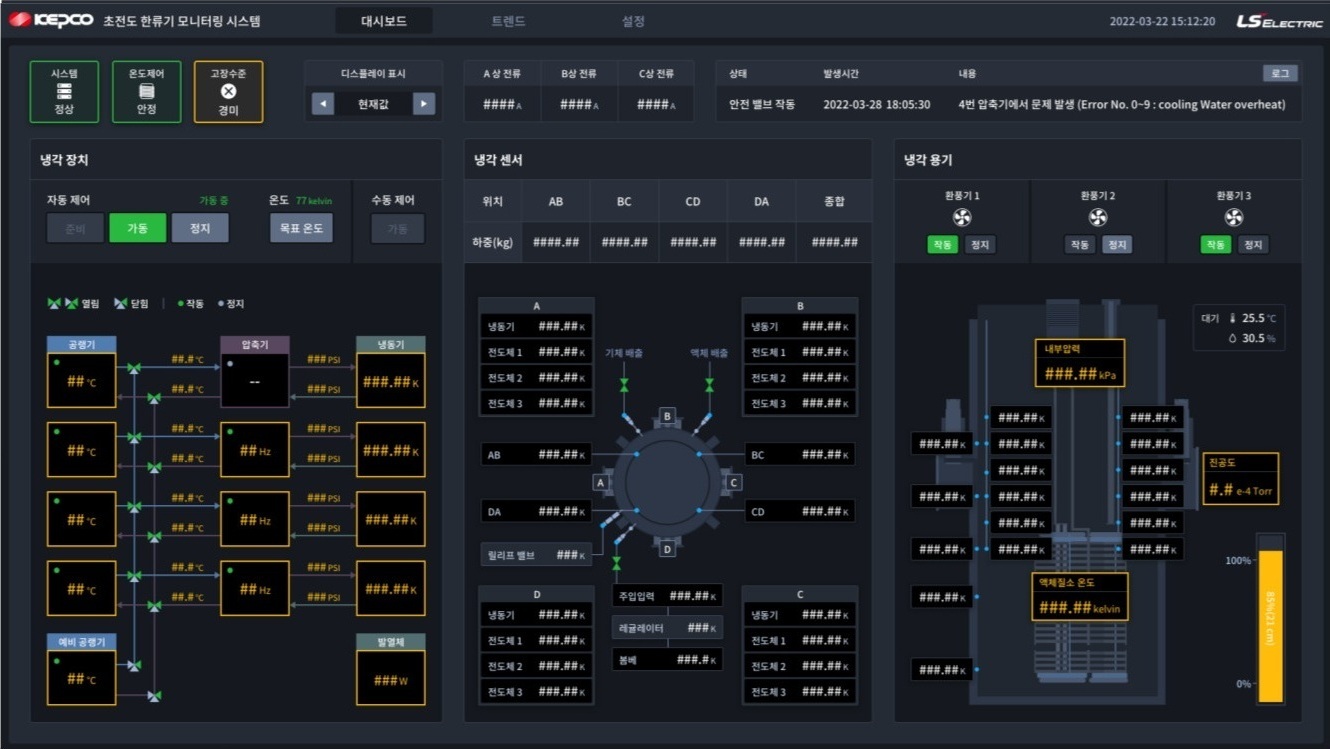Click the 온도제어 안정 status icon
Image resolution: width=1330 pixels, height=749 pixels.
(x=147, y=92)
